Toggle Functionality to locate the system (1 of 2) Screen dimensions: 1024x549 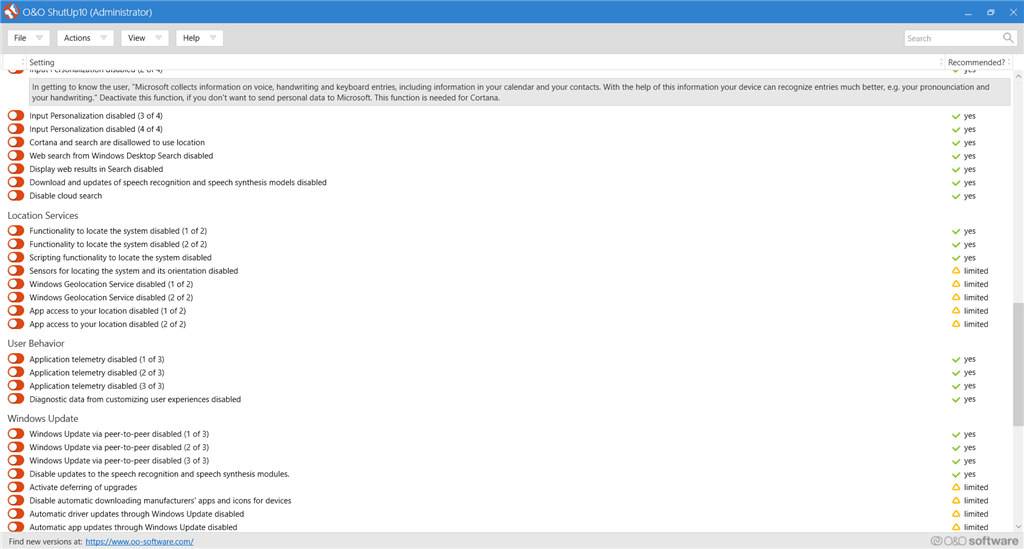pos(16,230)
